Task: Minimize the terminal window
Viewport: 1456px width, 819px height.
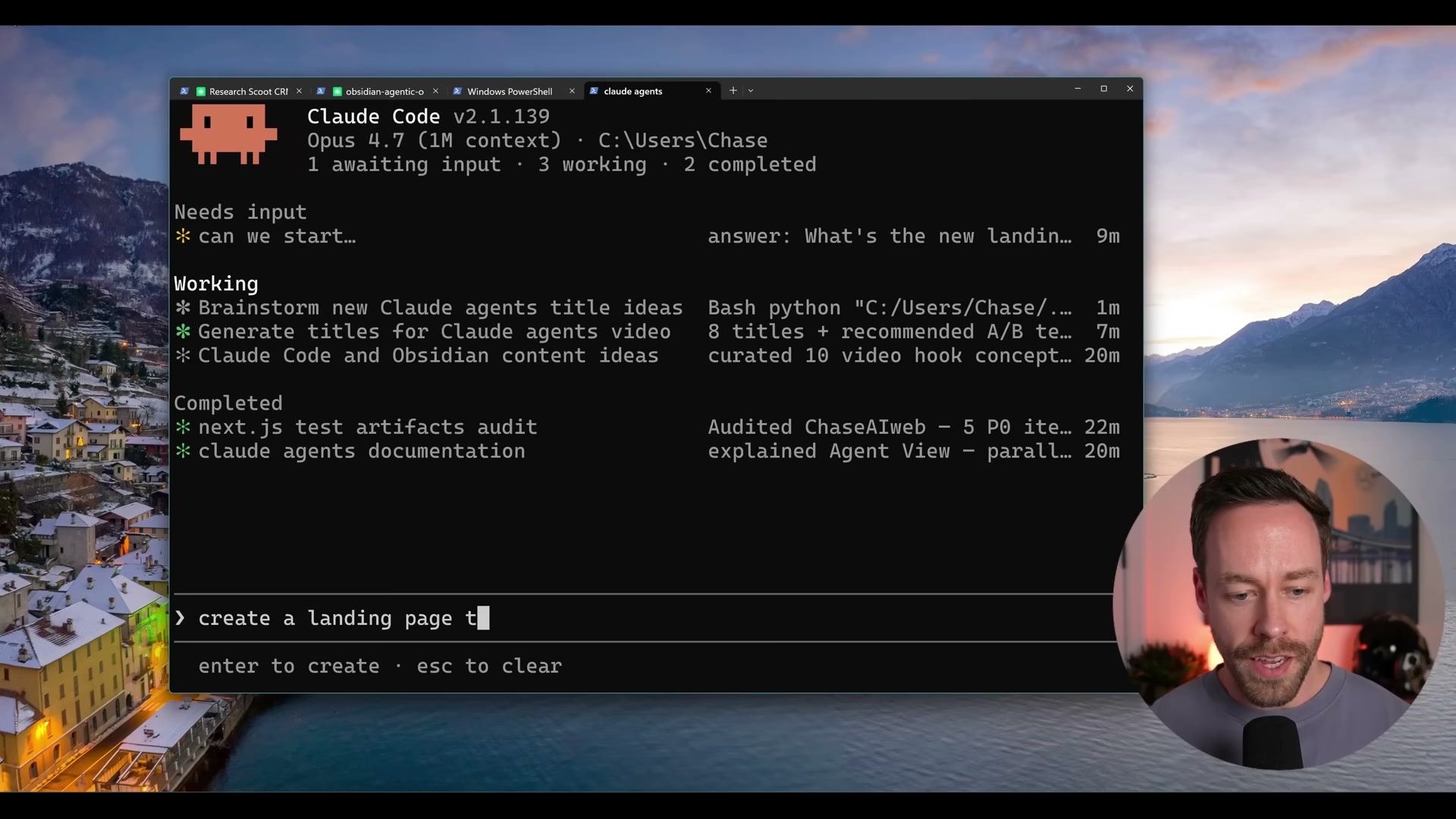Action: click(1078, 89)
